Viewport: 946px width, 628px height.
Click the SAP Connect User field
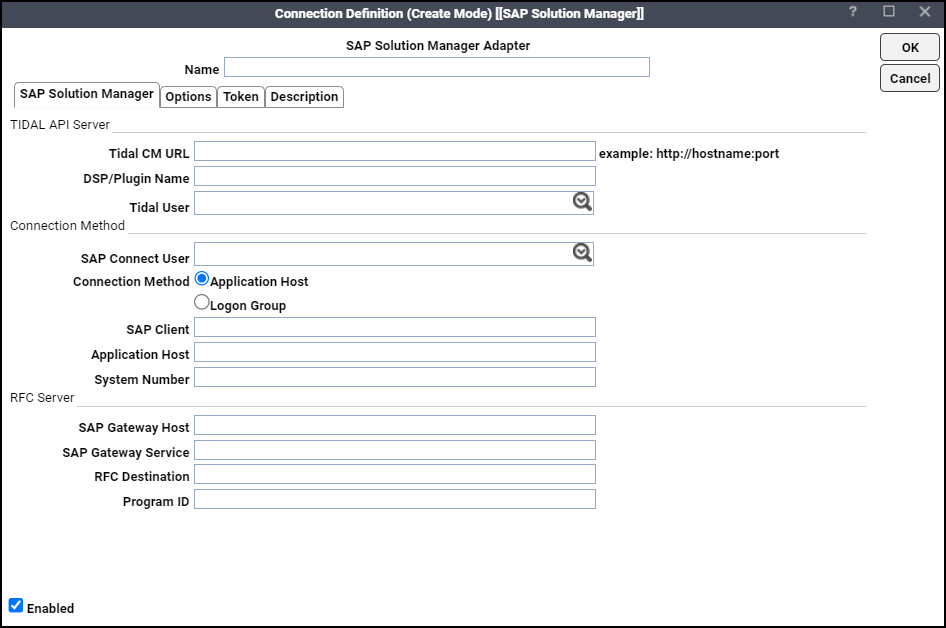point(394,254)
